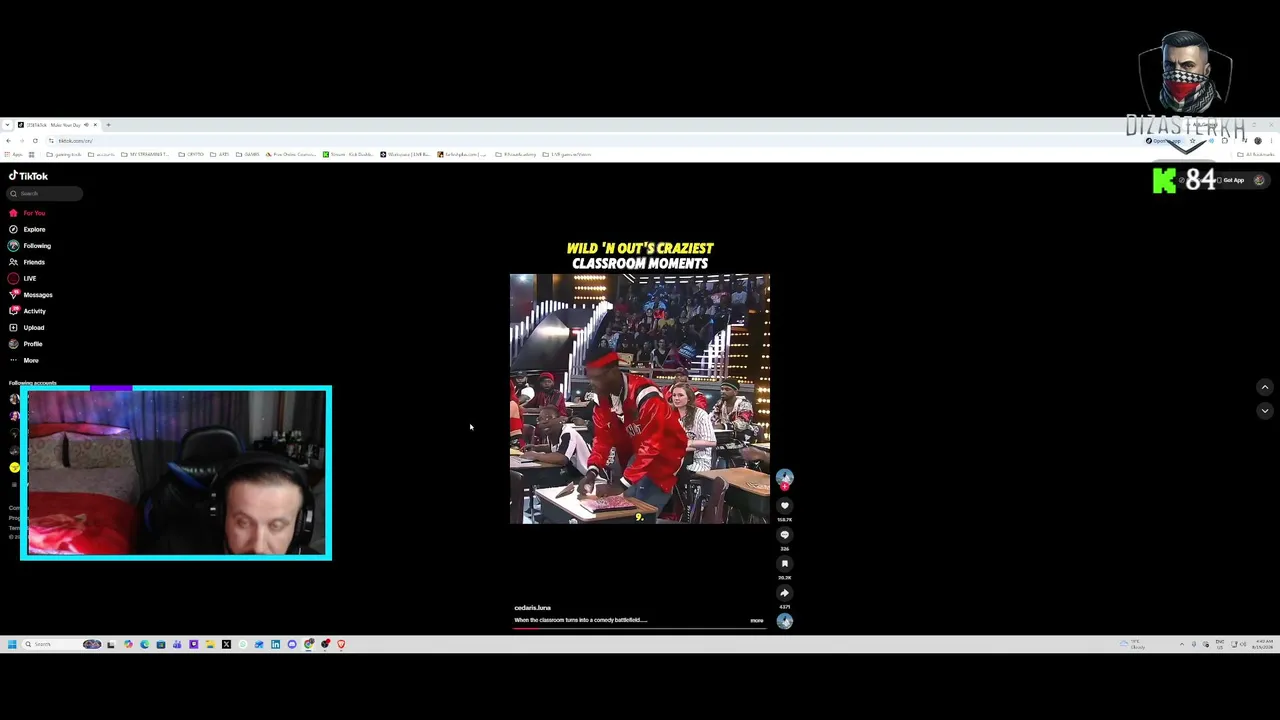Open the gaming tools bookmark folder
Image resolution: width=1280 pixels, height=720 pixels.
pos(65,155)
